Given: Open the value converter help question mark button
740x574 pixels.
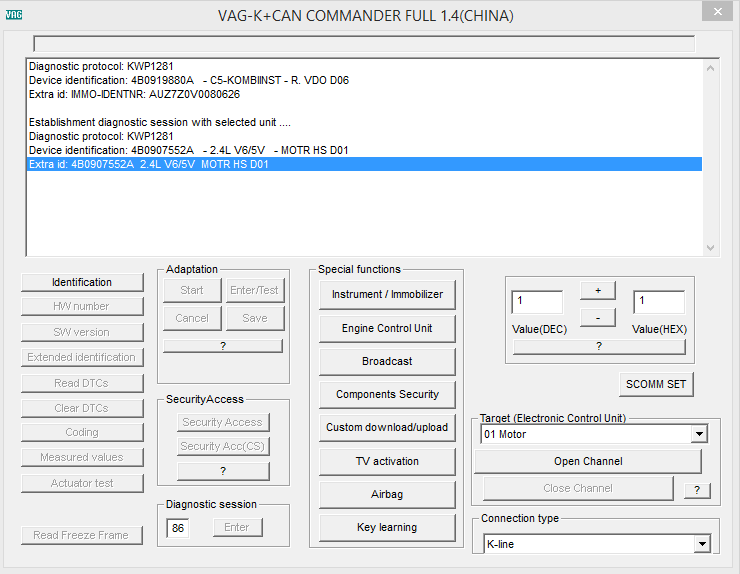Looking at the screenshot, I should point(599,347).
